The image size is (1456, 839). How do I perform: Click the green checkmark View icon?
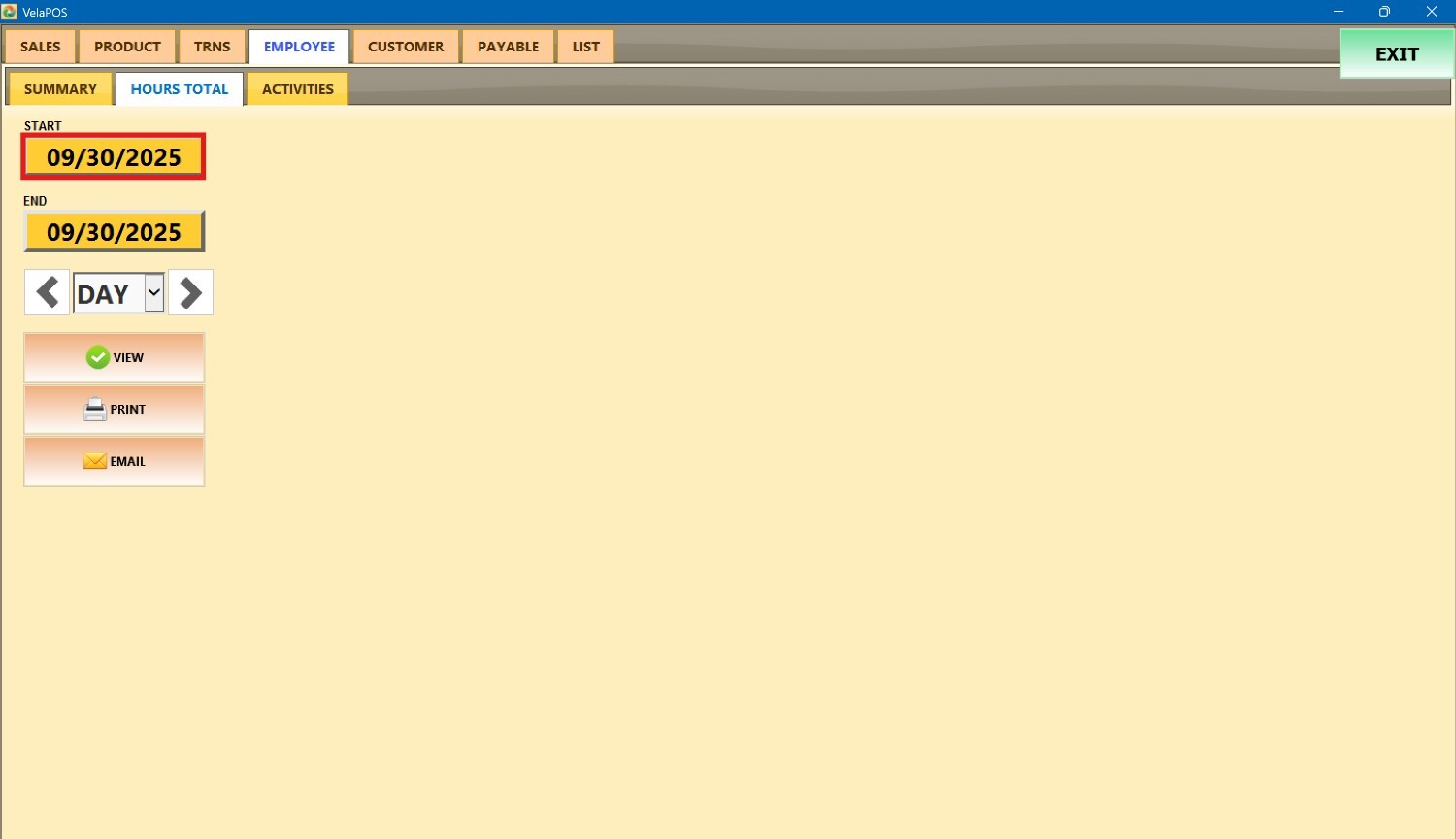point(98,357)
